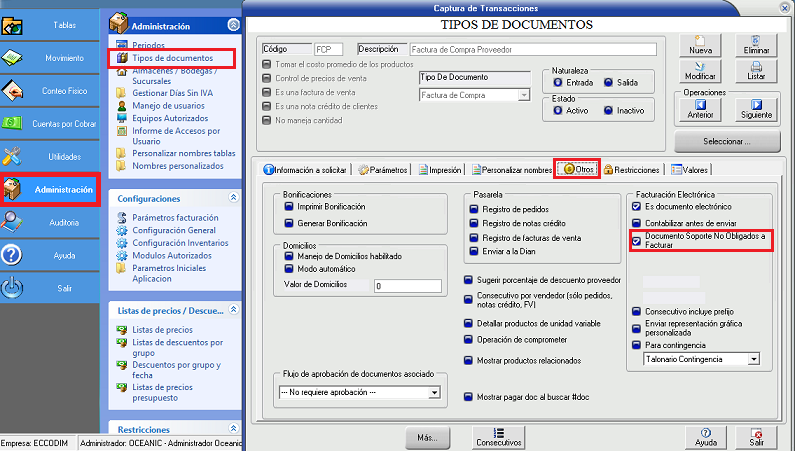Switch to the Parámetros tab
795x451 pixels.
(383, 170)
